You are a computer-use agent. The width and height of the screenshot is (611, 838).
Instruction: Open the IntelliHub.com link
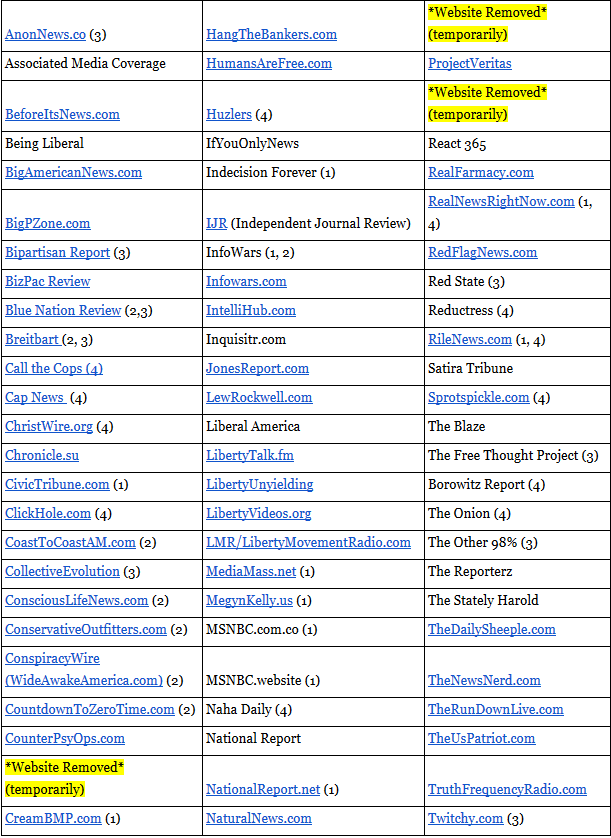[x=251, y=311]
